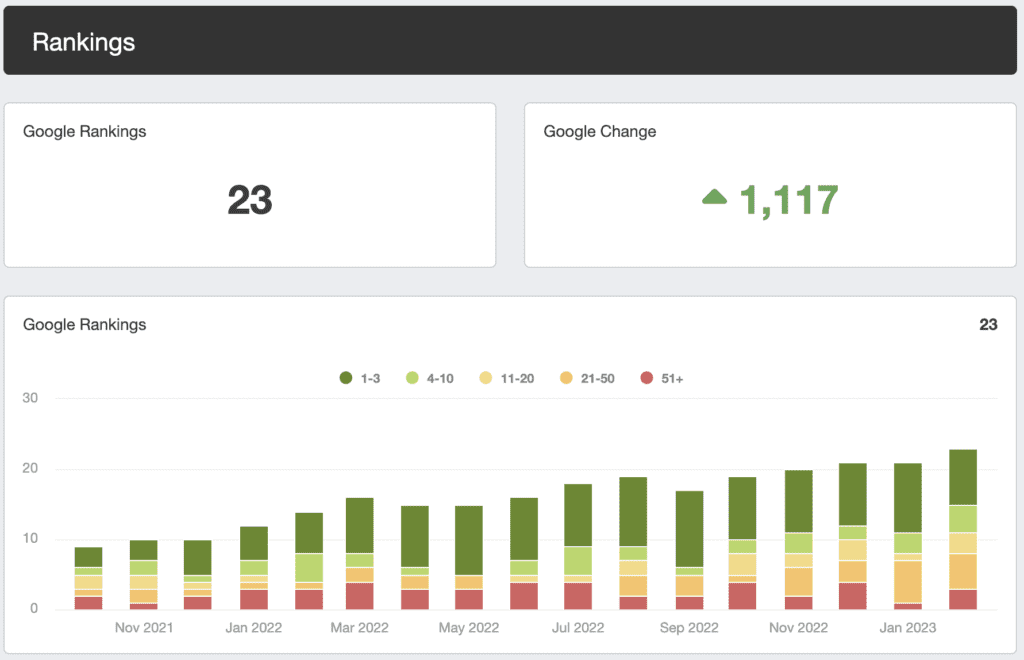Screen dimensions: 1024x660
Task: Click the bar above Mar 2022
Action: click(359, 554)
